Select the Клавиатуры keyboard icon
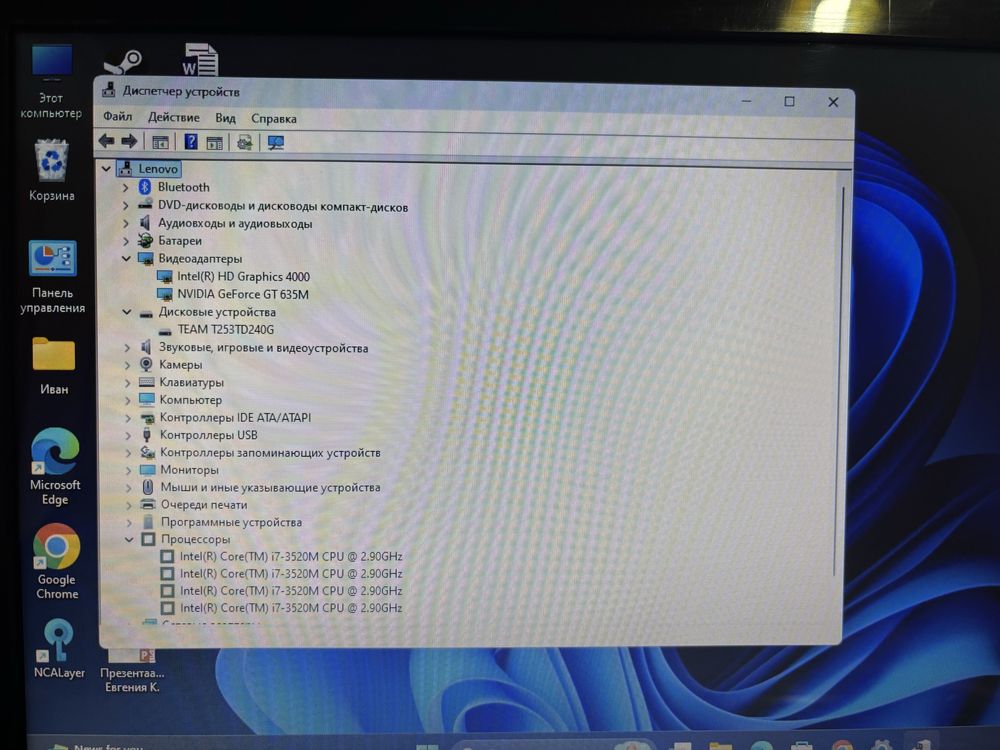The height and width of the screenshot is (750, 1000). tap(147, 382)
